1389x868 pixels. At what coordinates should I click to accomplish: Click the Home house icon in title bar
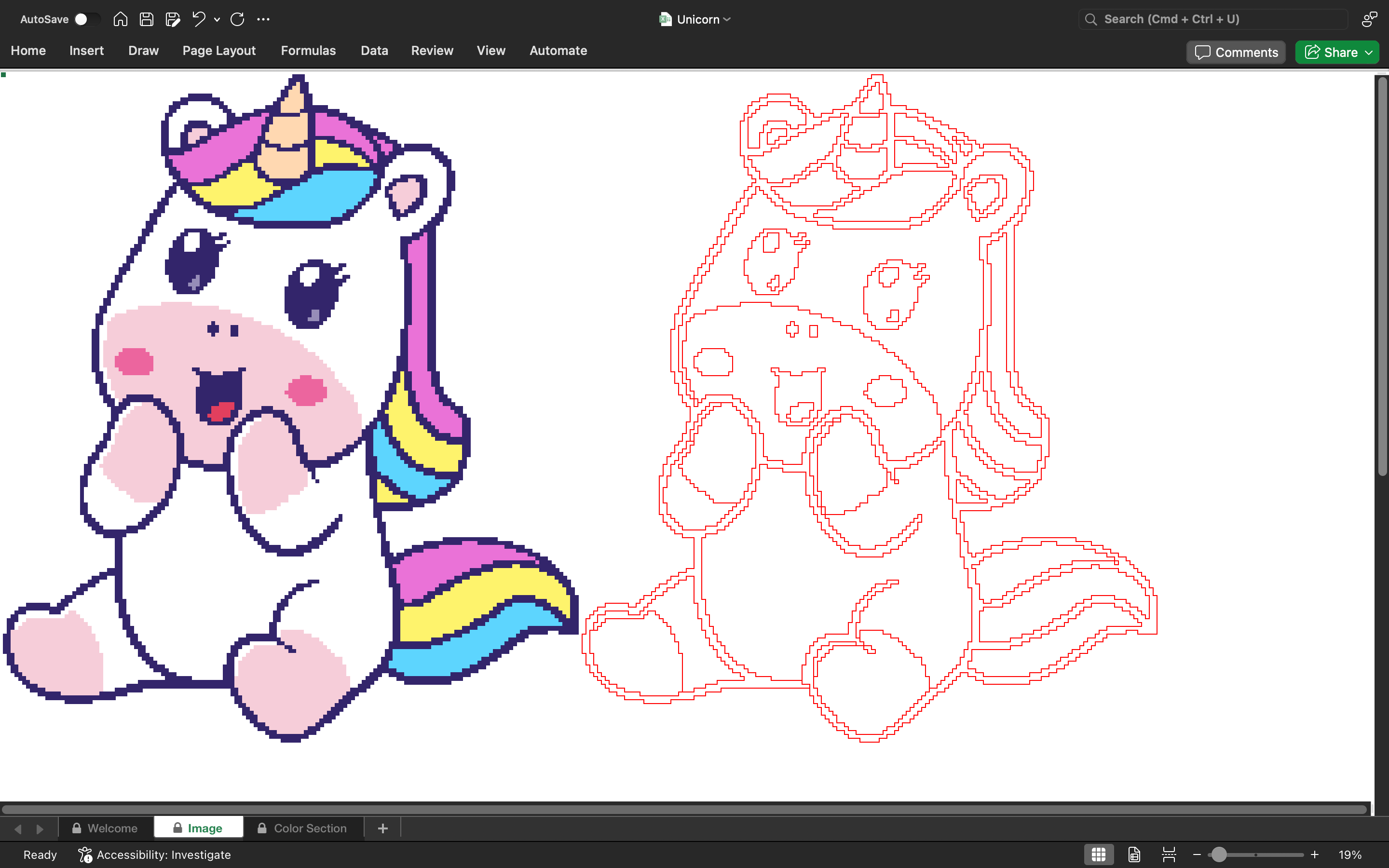[x=120, y=19]
